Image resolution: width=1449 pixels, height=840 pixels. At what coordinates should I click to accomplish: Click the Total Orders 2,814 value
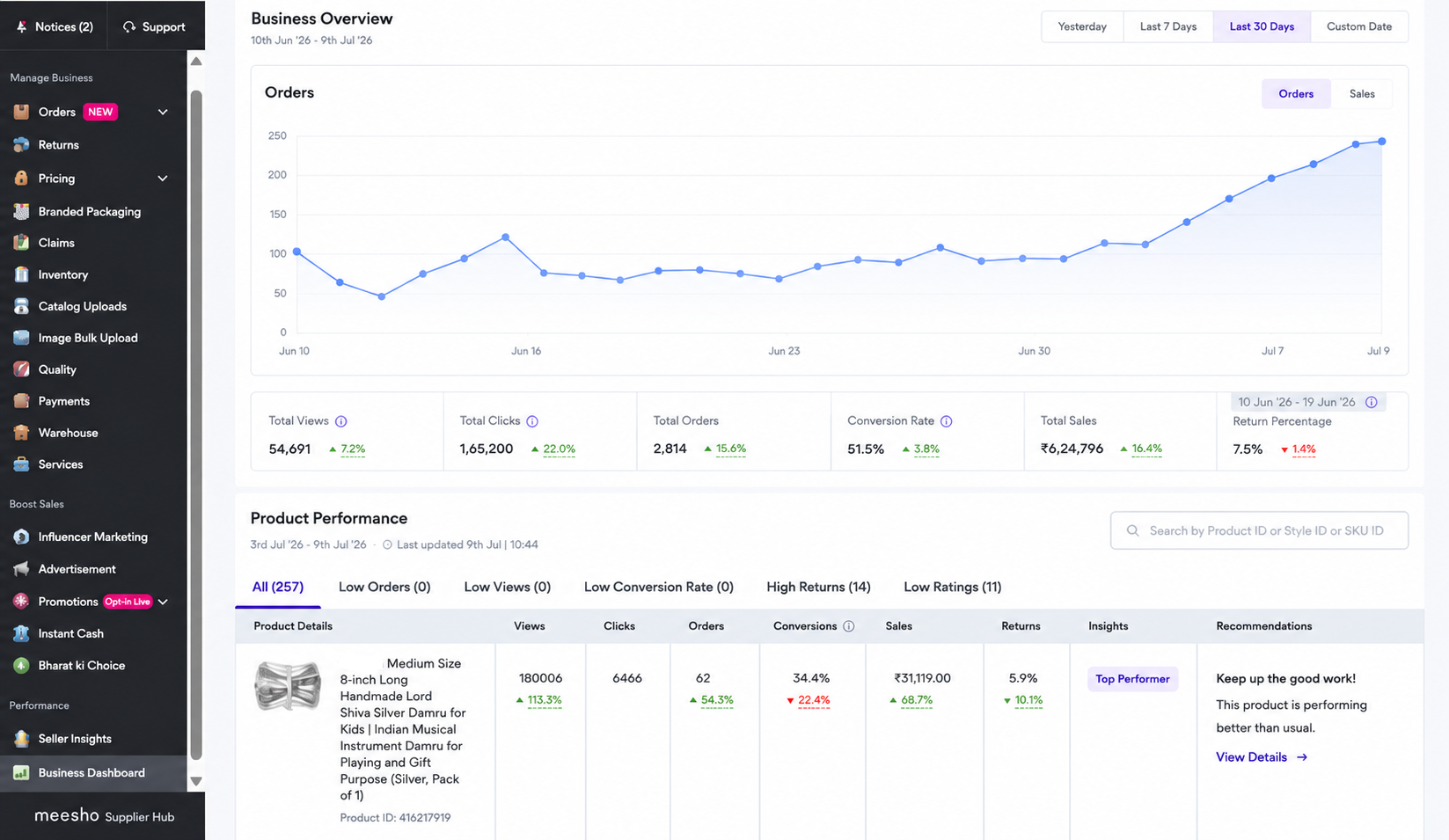click(x=670, y=449)
